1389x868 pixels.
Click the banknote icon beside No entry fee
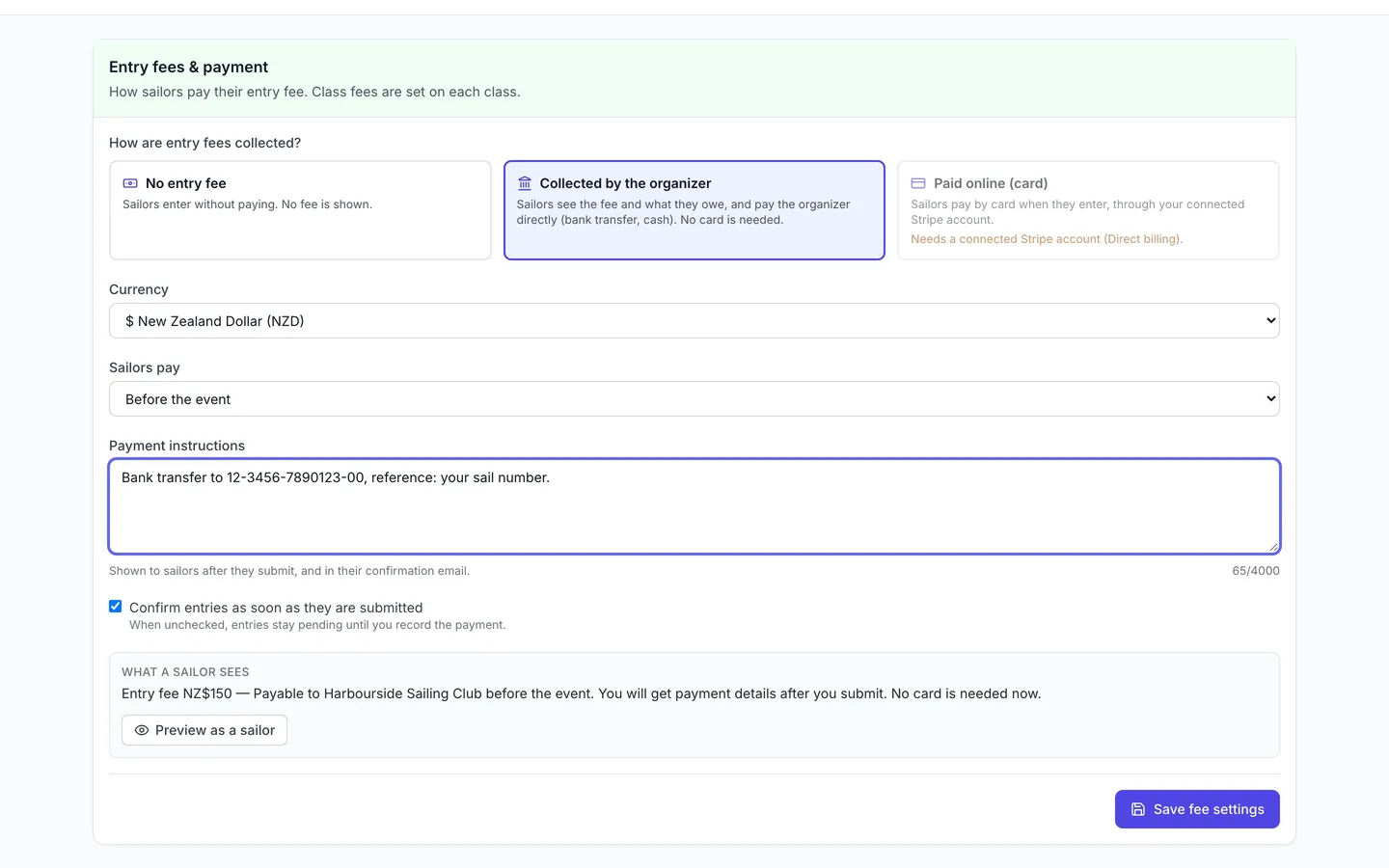[x=130, y=183]
